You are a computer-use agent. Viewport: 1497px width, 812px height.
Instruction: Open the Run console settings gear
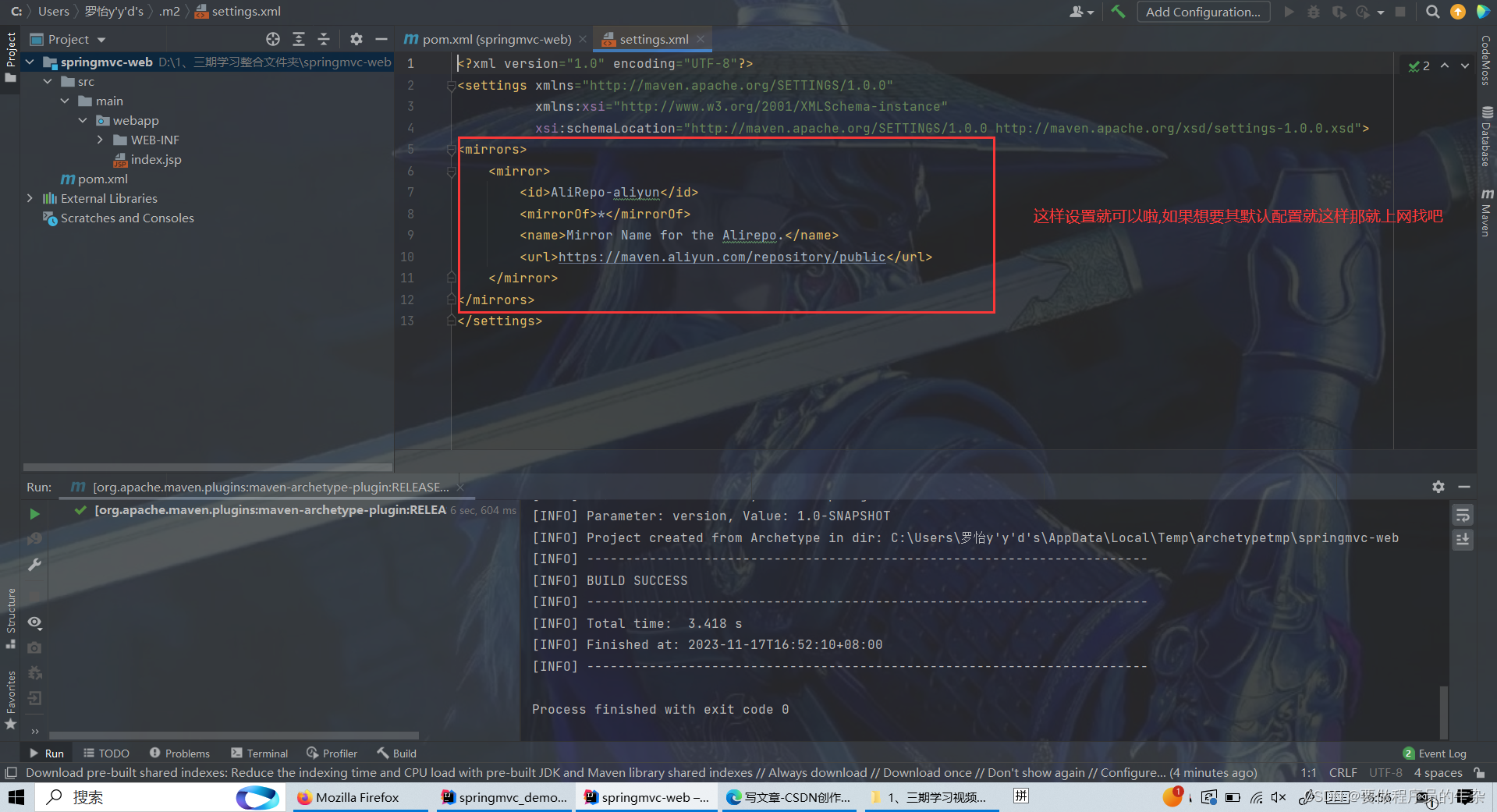pyautogui.click(x=1438, y=487)
